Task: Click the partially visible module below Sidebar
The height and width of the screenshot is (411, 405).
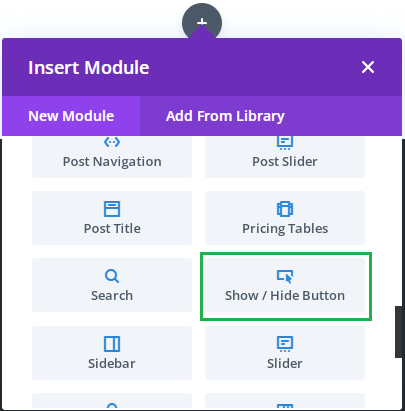Action: pyautogui.click(x=112, y=401)
